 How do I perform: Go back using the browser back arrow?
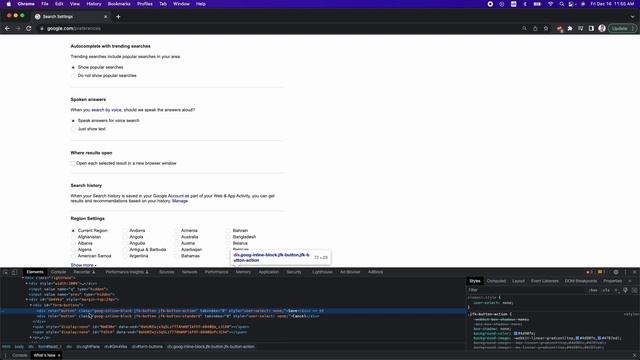(7, 29)
